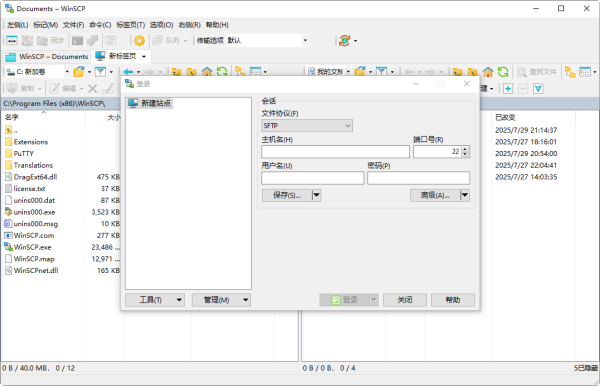Sort by the 已改变 column header in right panel

tap(505, 117)
